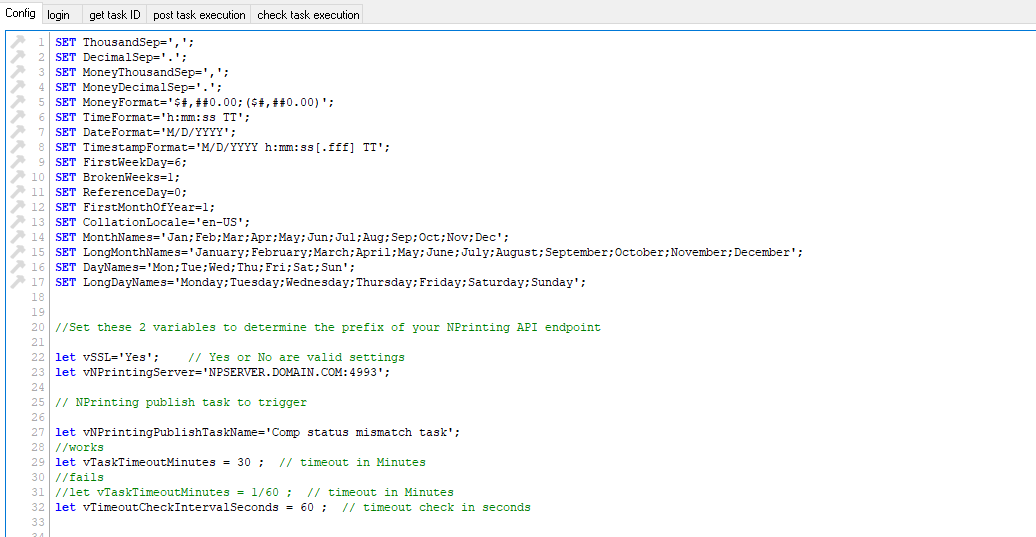Image resolution: width=1036 pixels, height=537 pixels.
Task: Click the 'NPrinting publish task to trigger' comment
Action: pos(190,402)
